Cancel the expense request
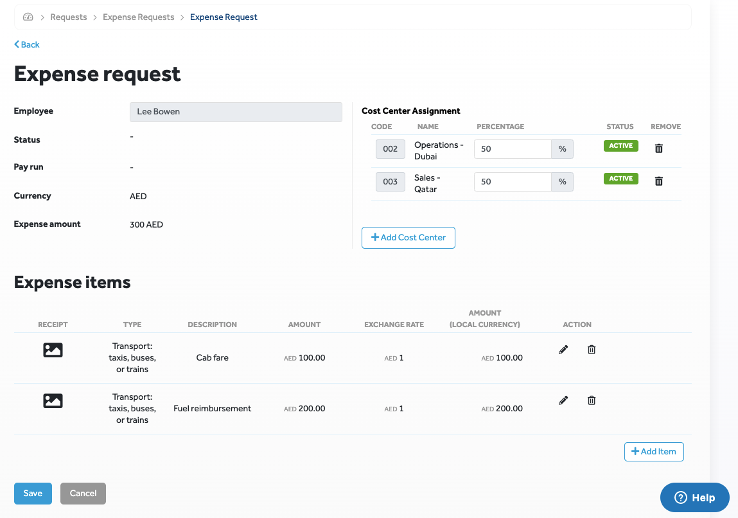The height and width of the screenshot is (518, 738). pyautogui.click(x=82, y=493)
